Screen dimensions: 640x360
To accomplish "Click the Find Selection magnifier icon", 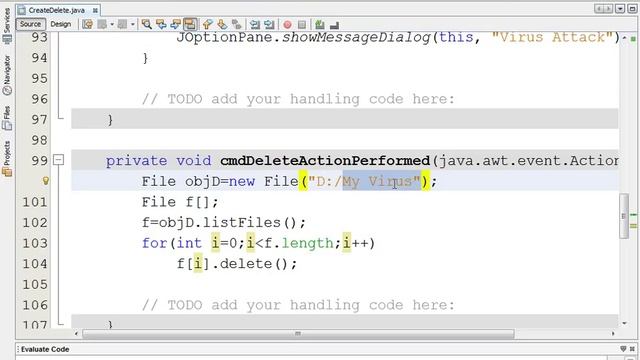I will click(147, 24).
